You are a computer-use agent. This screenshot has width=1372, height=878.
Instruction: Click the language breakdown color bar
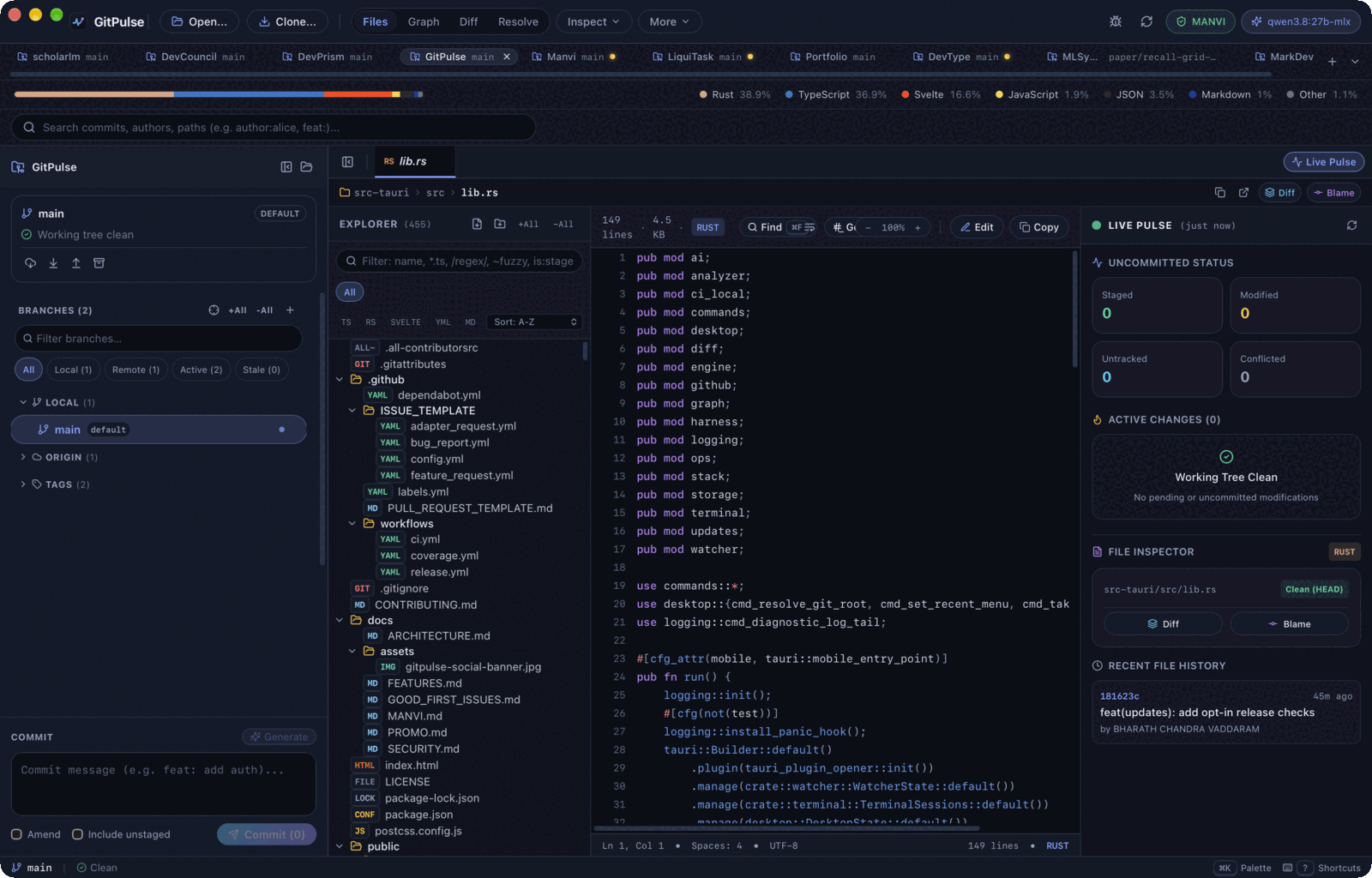(x=218, y=94)
